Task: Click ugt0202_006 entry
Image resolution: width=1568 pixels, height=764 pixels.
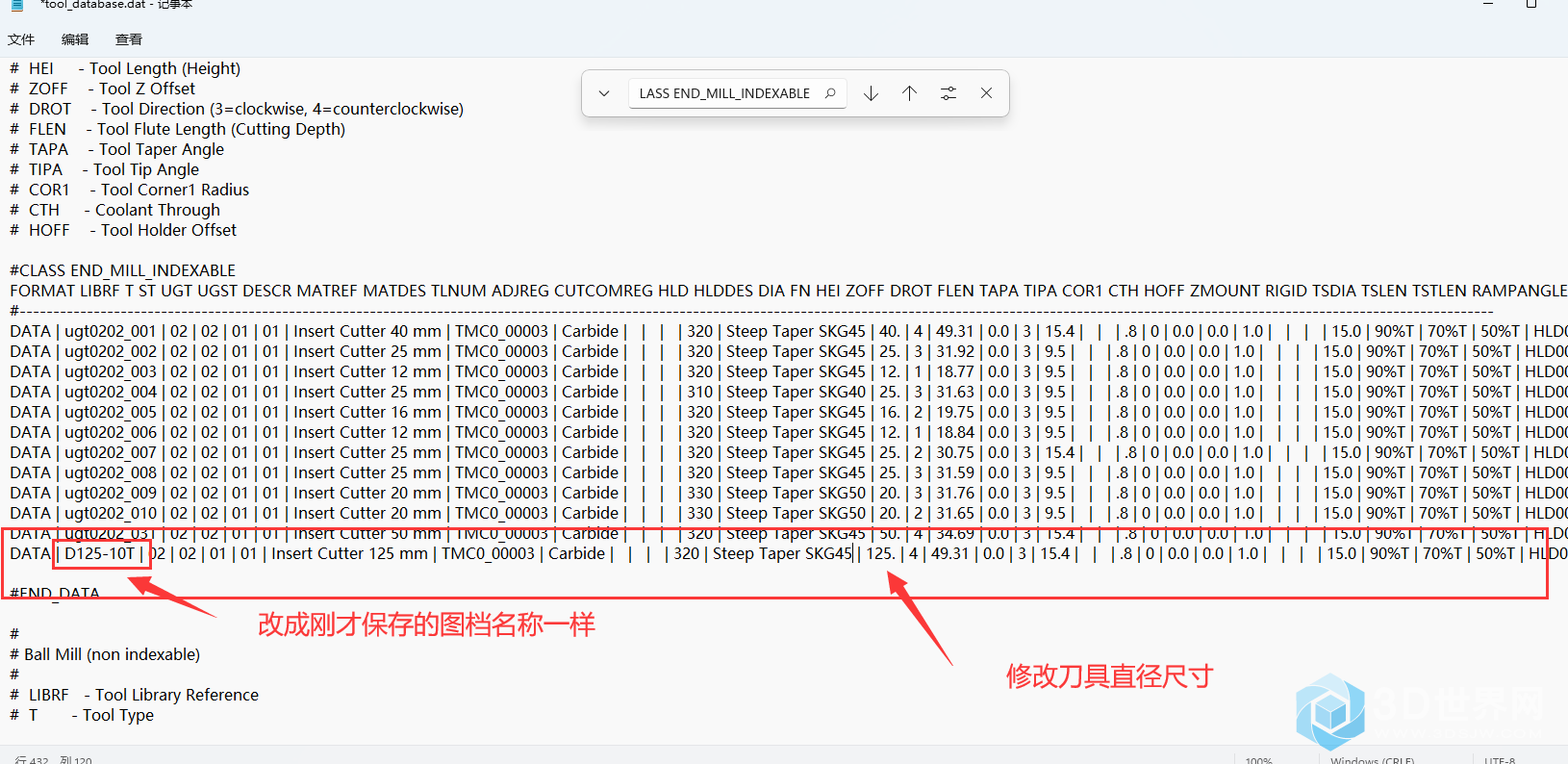Action: [110, 432]
